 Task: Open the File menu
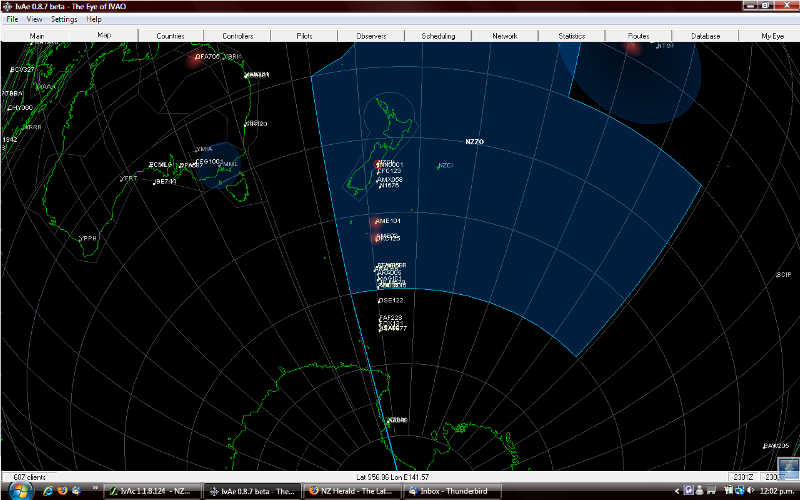(x=12, y=19)
